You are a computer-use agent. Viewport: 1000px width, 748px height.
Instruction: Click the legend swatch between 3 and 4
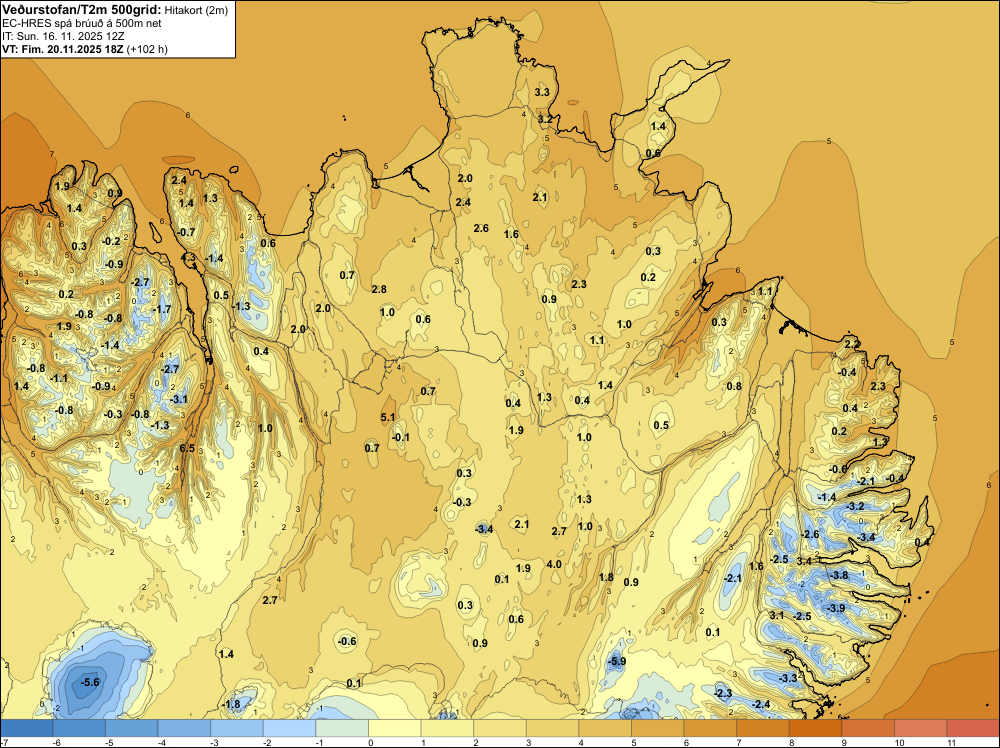click(552, 728)
